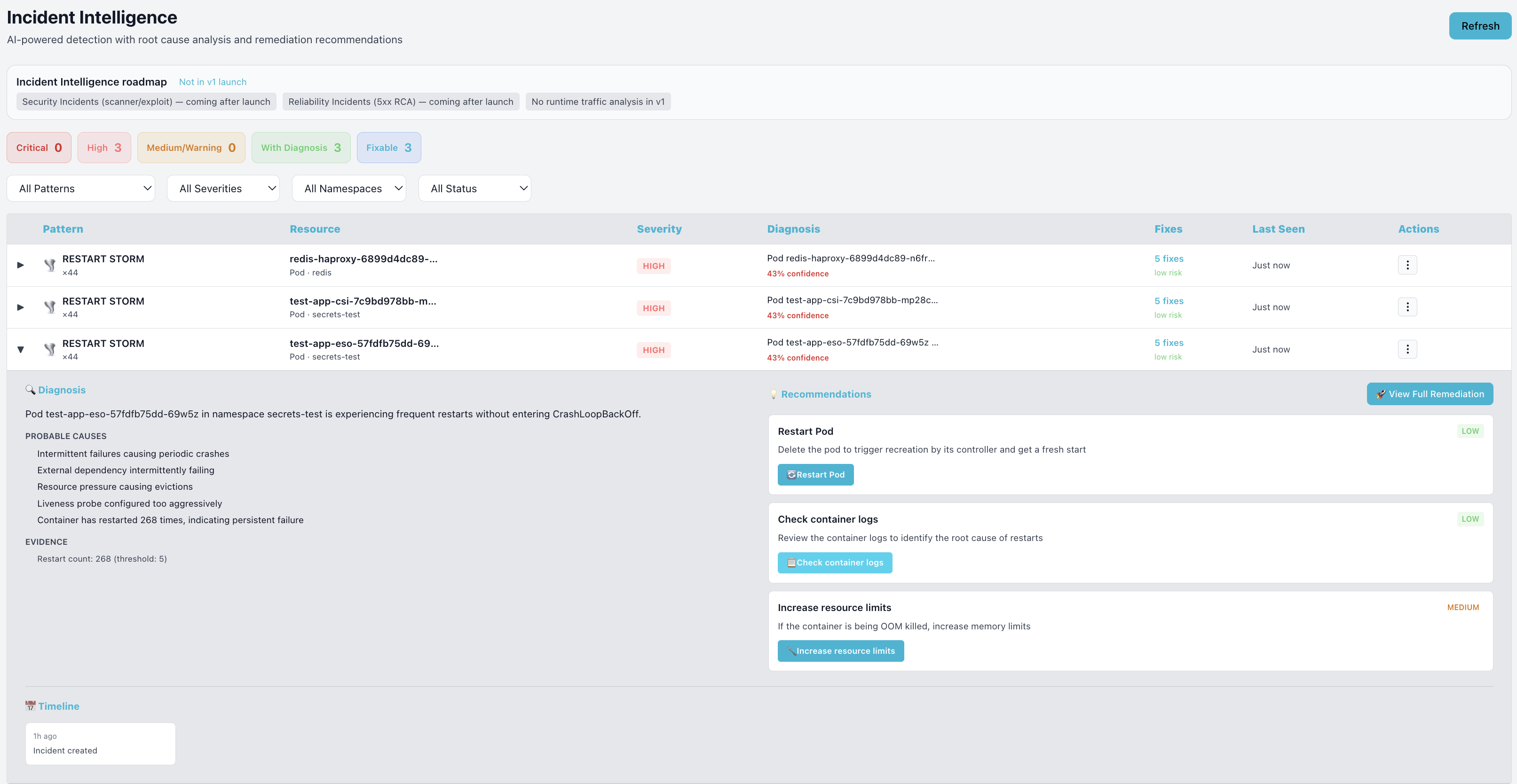Click the tornado icon on the redis-haproxy row
Image resolution: width=1517 pixels, height=784 pixels.
[x=50, y=265]
